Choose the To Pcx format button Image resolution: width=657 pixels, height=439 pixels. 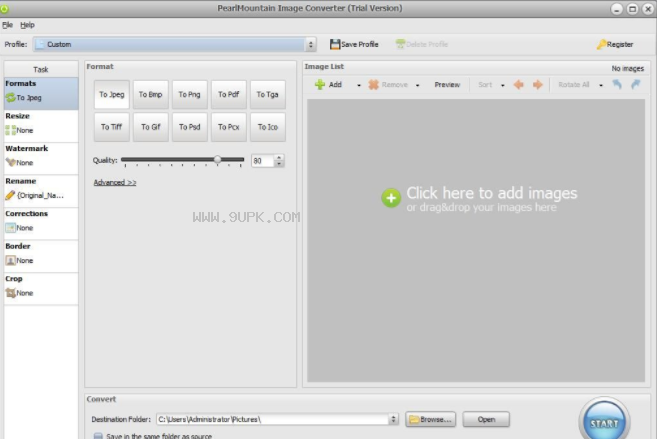(228, 127)
